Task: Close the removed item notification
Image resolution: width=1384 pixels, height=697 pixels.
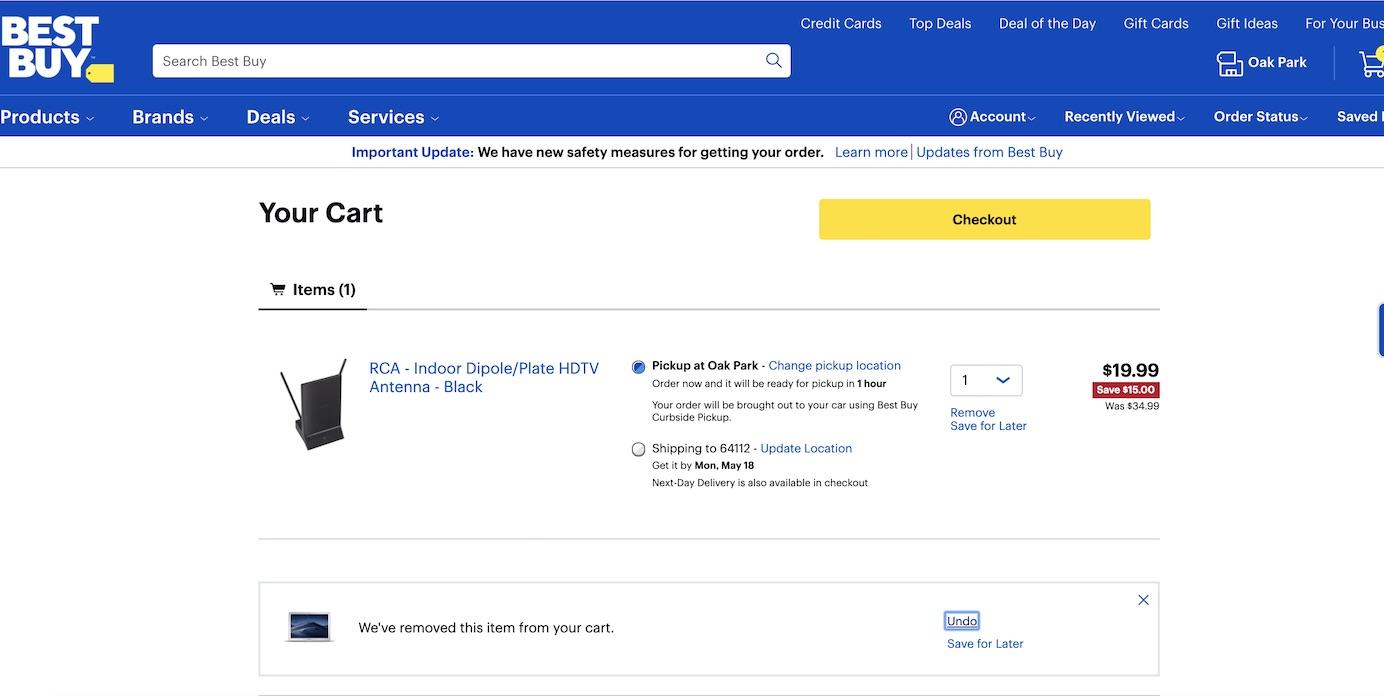Action: (1143, 600)
